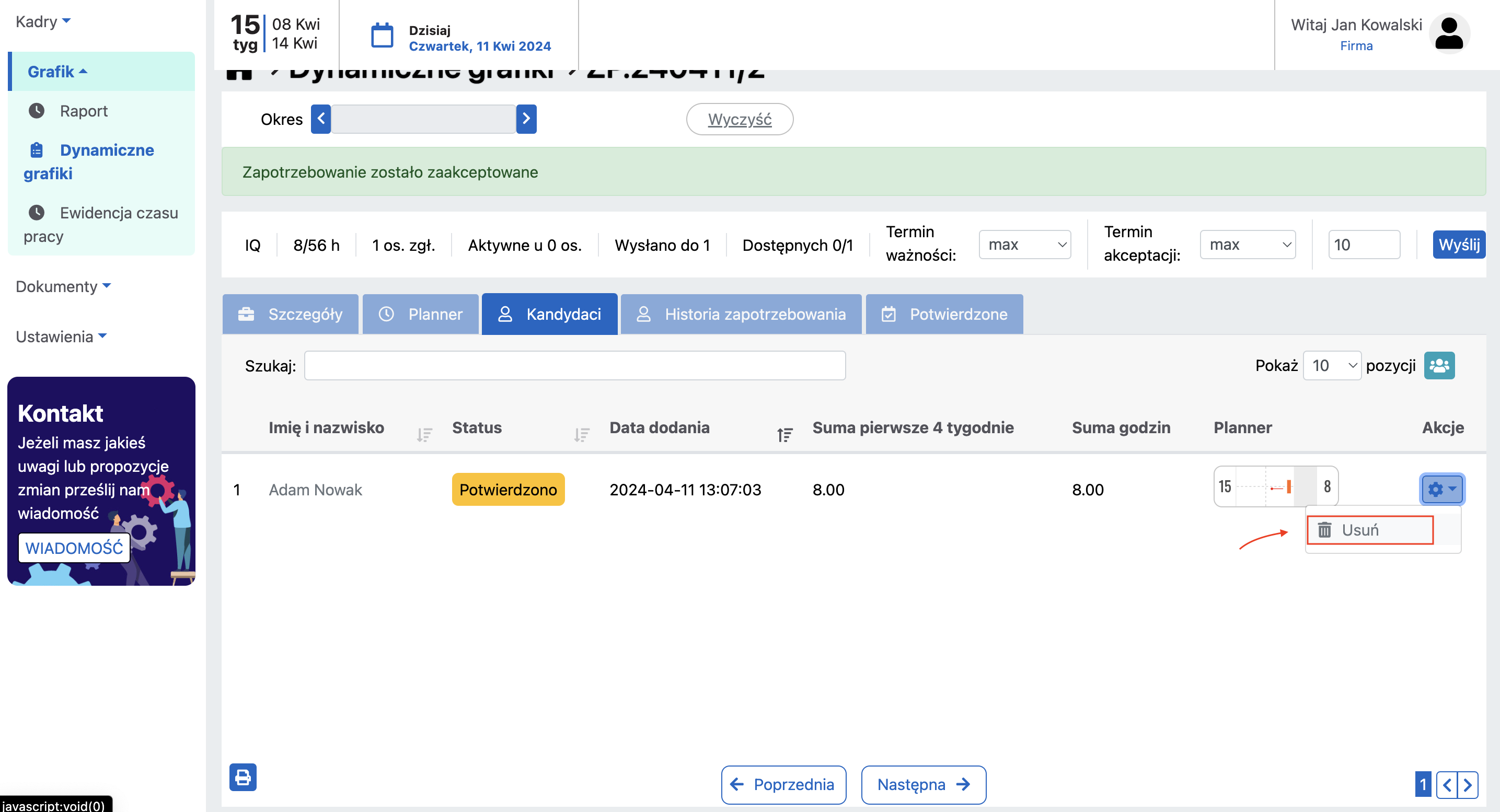This screenshot has width=1500, height=812.
Task: Click the Aktywne u 0 os. text
Action: [525, 245]
